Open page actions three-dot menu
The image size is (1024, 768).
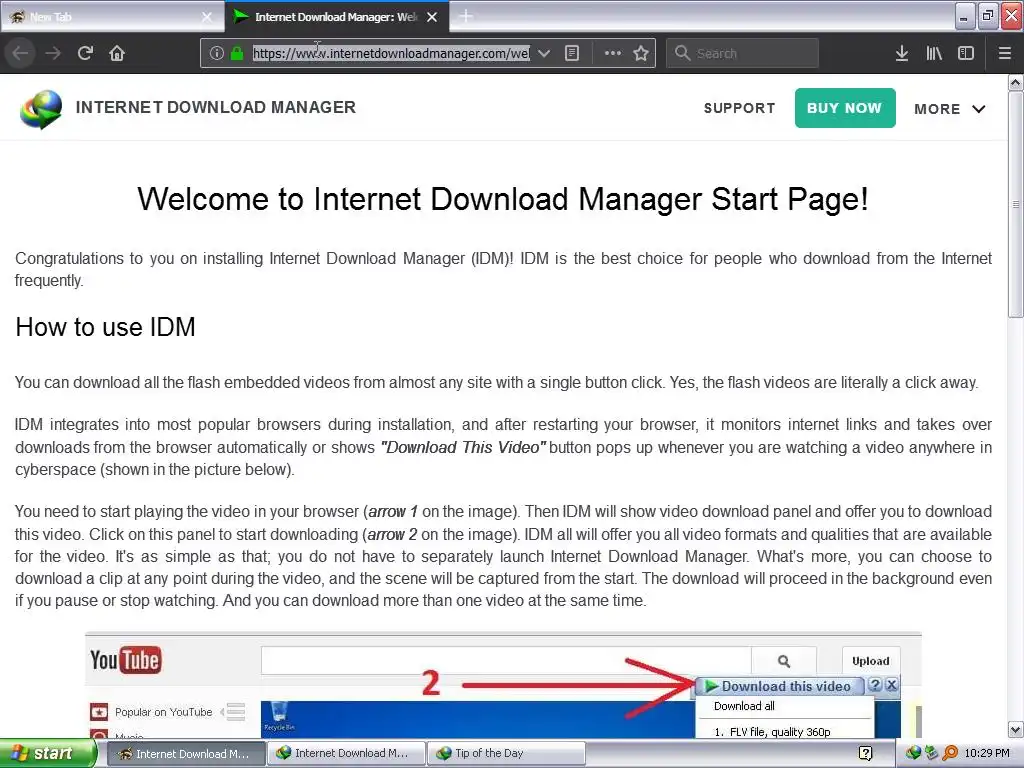click(x=613, y=54)
